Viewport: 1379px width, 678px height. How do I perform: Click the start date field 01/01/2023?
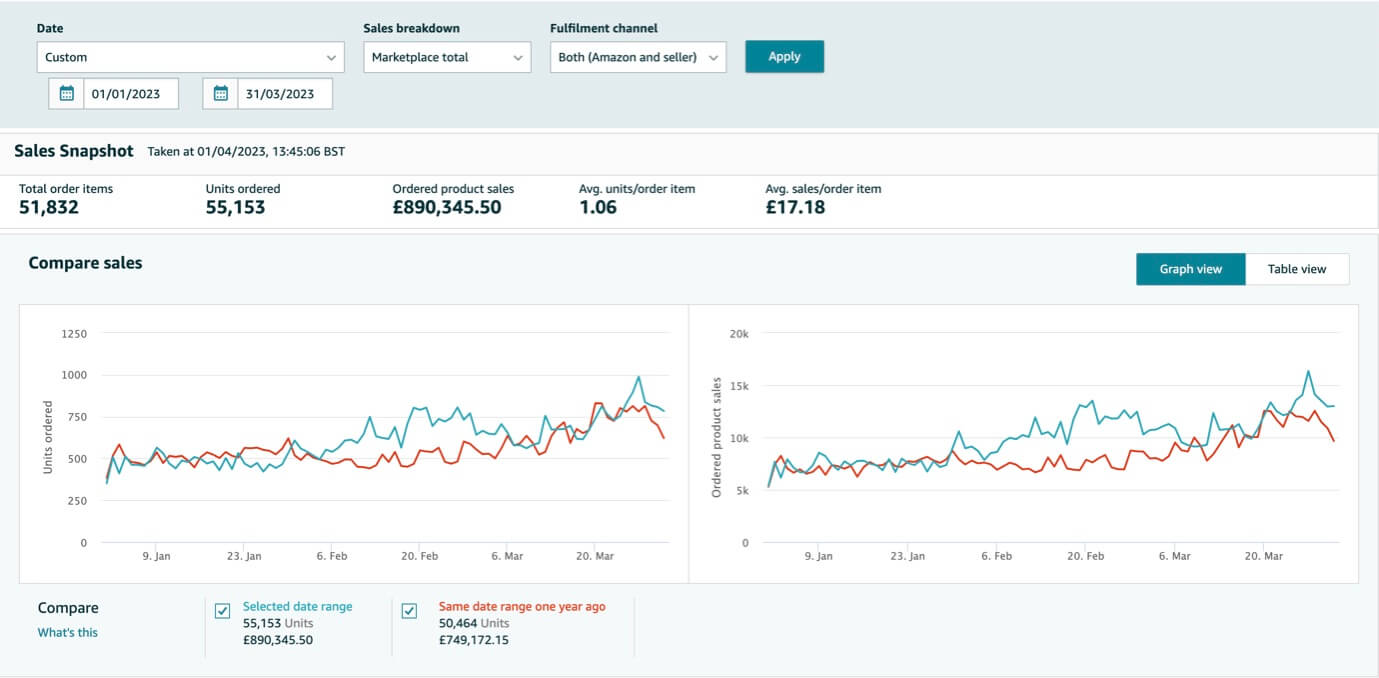pyautogui.click(x=130, y=94)
